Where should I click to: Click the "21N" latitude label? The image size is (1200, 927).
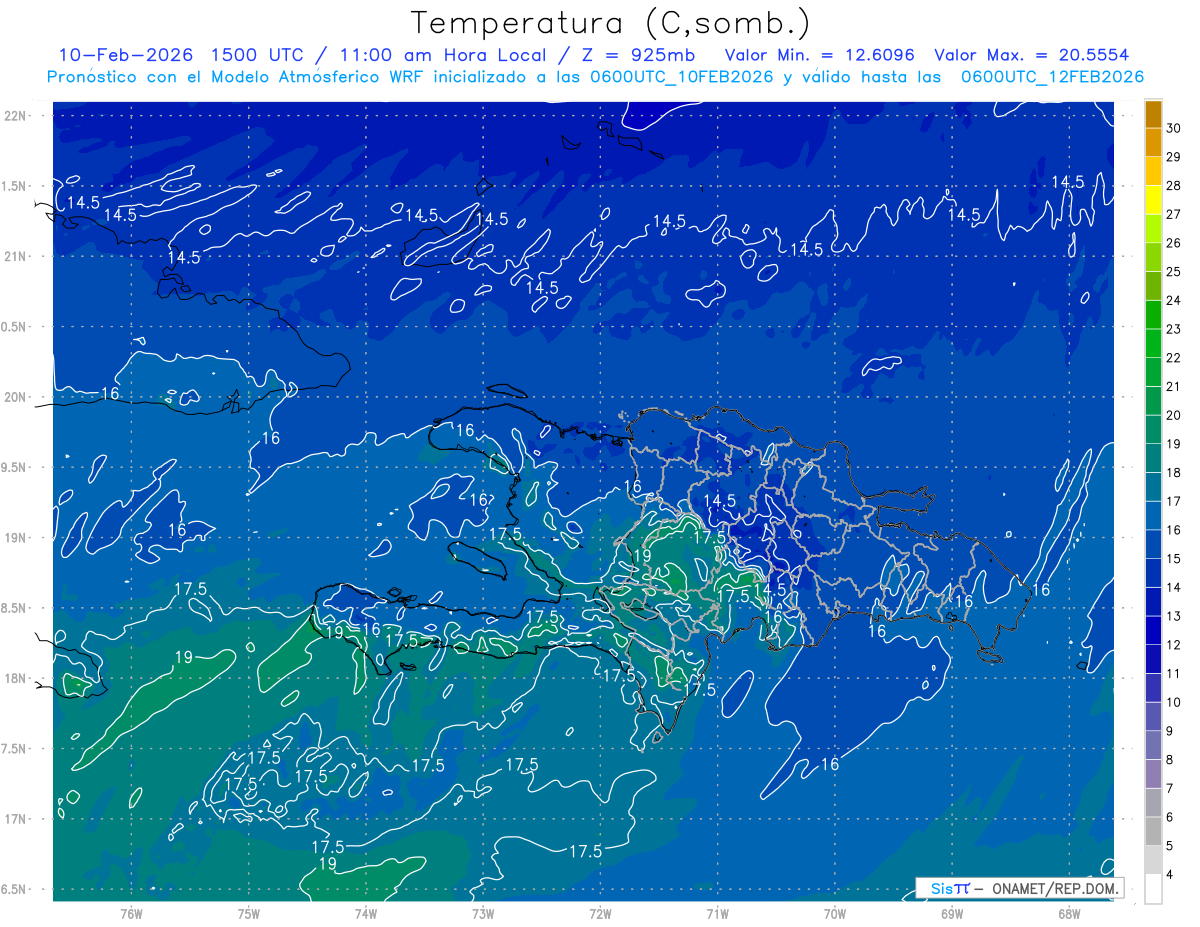pos(15,256)
